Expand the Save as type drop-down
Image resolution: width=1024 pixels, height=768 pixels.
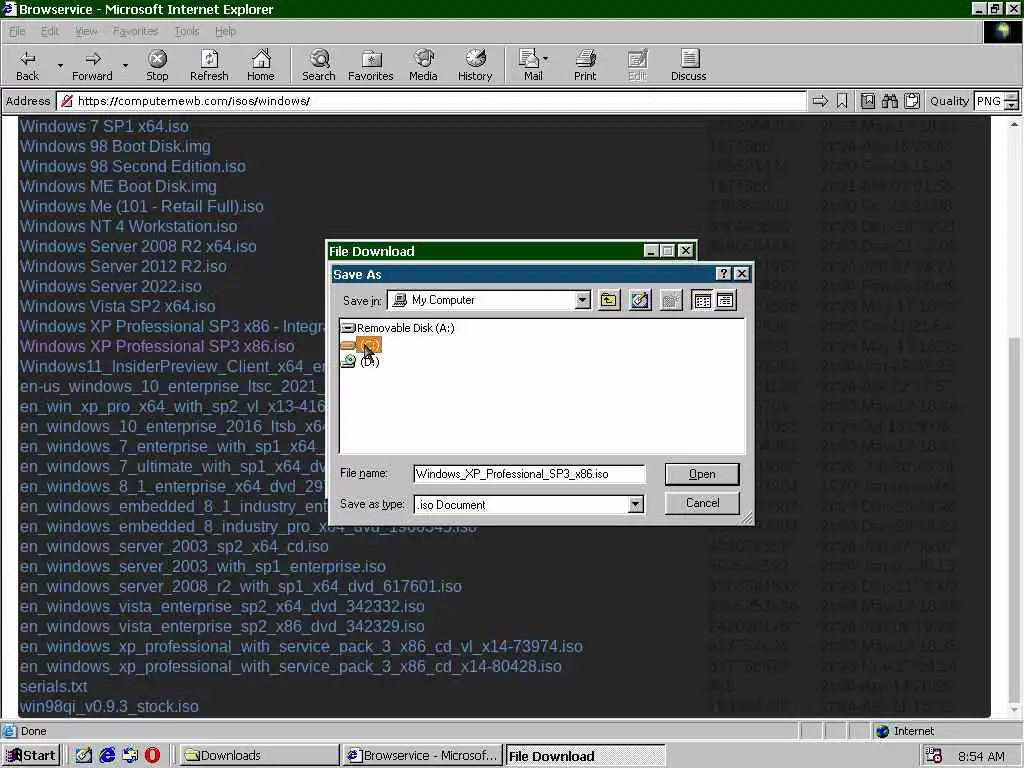pyautogui.click(x=635, y=504)
